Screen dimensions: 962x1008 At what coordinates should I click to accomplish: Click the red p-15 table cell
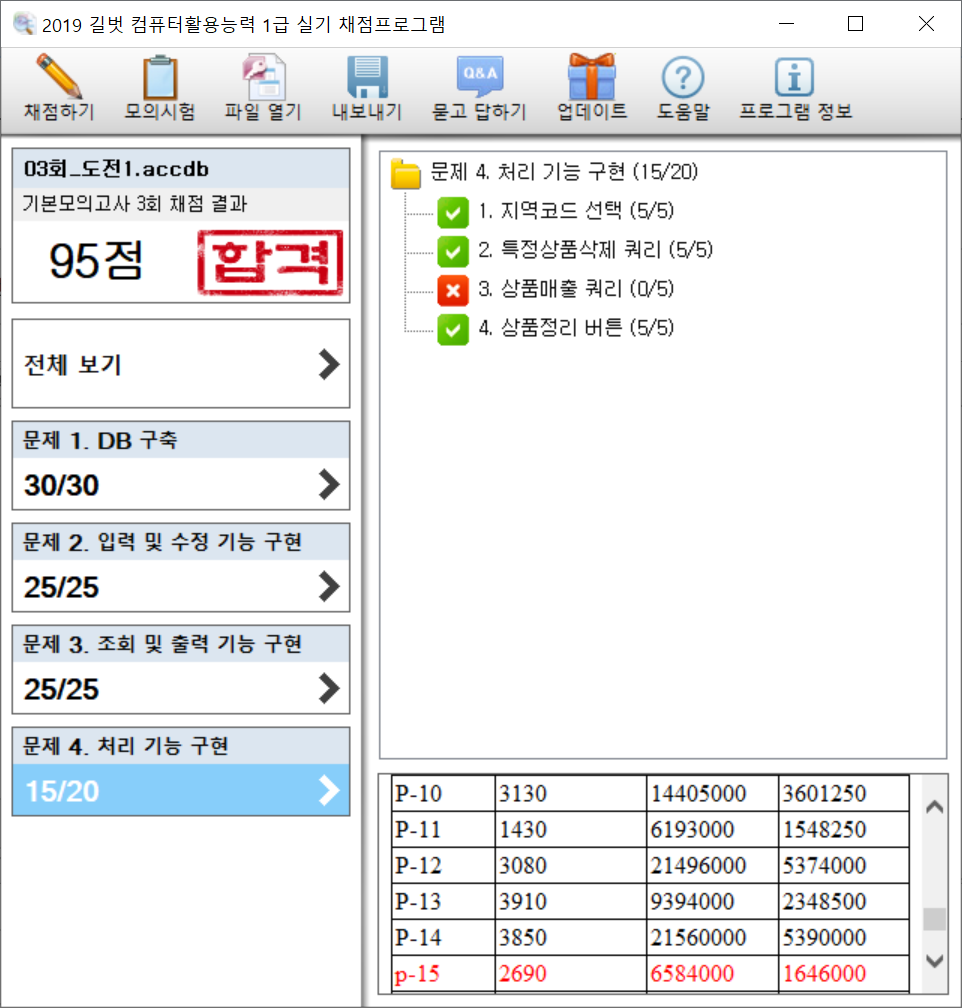click(x=441, y=974)
